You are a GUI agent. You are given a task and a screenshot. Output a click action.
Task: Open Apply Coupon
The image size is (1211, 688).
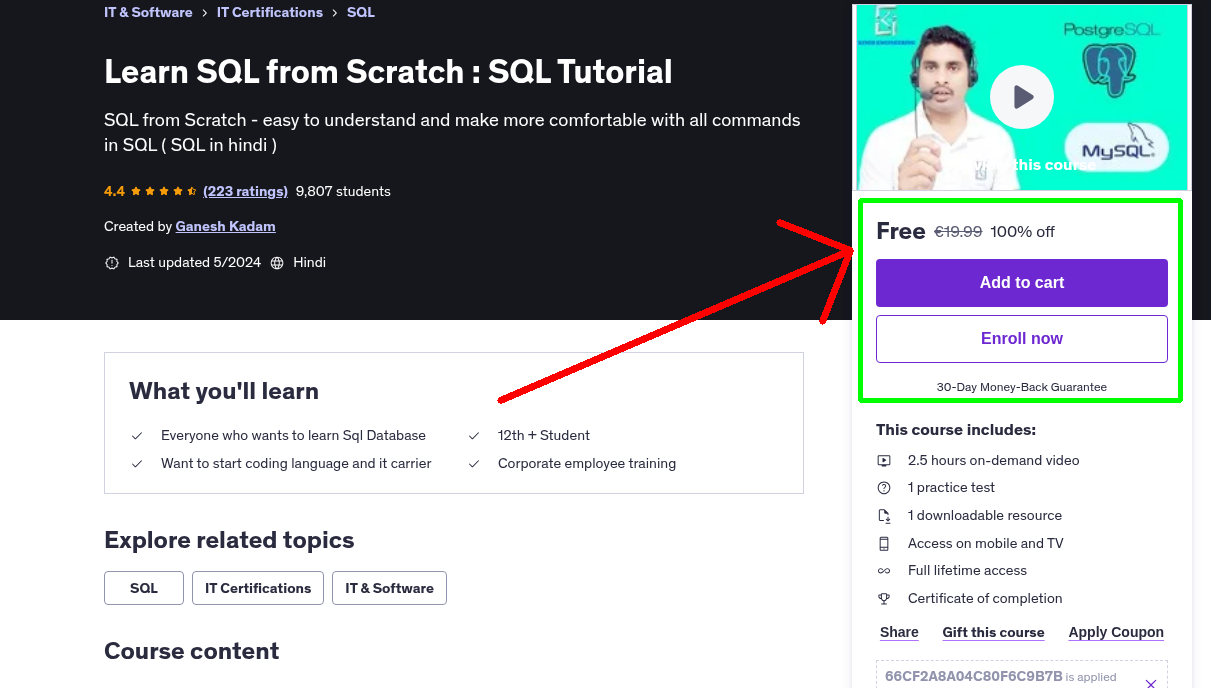point(1115,632)
